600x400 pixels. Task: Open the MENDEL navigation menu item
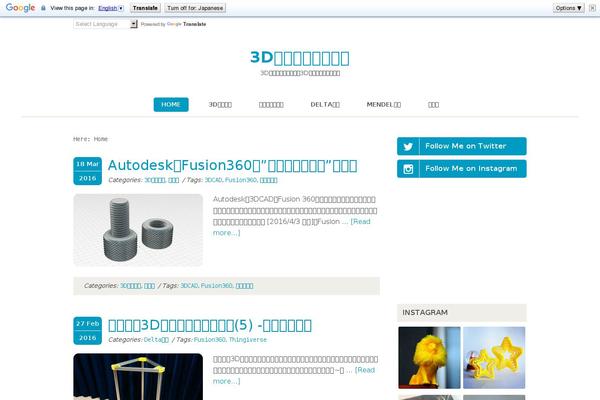383,104
